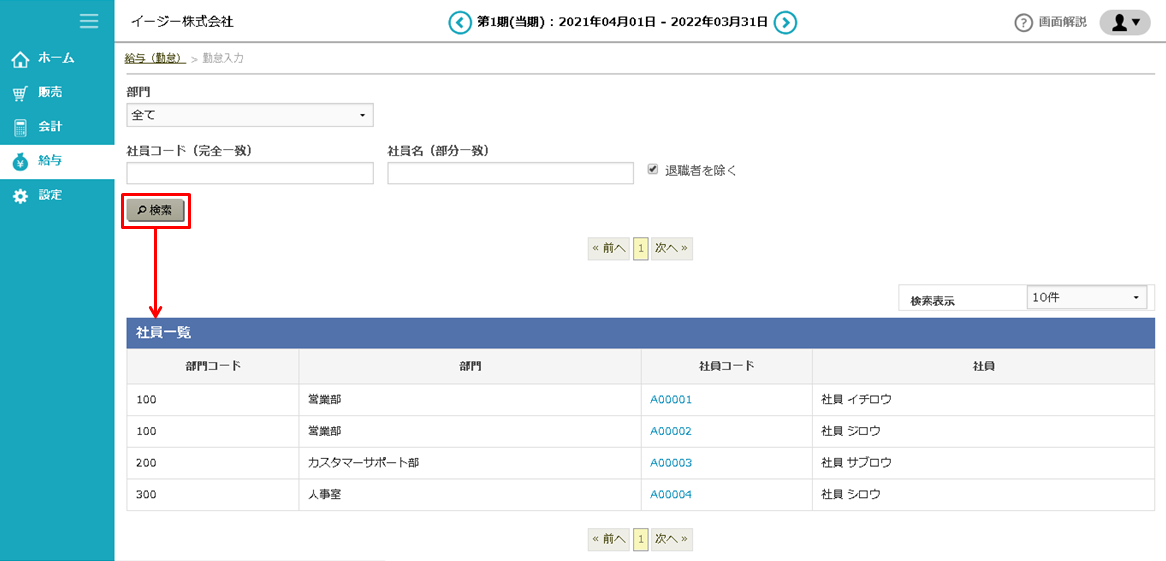Open the 部門 department dropdown
Viewport: 1166px width, 561px height.
pyautogui.click(x=250, y=115)
